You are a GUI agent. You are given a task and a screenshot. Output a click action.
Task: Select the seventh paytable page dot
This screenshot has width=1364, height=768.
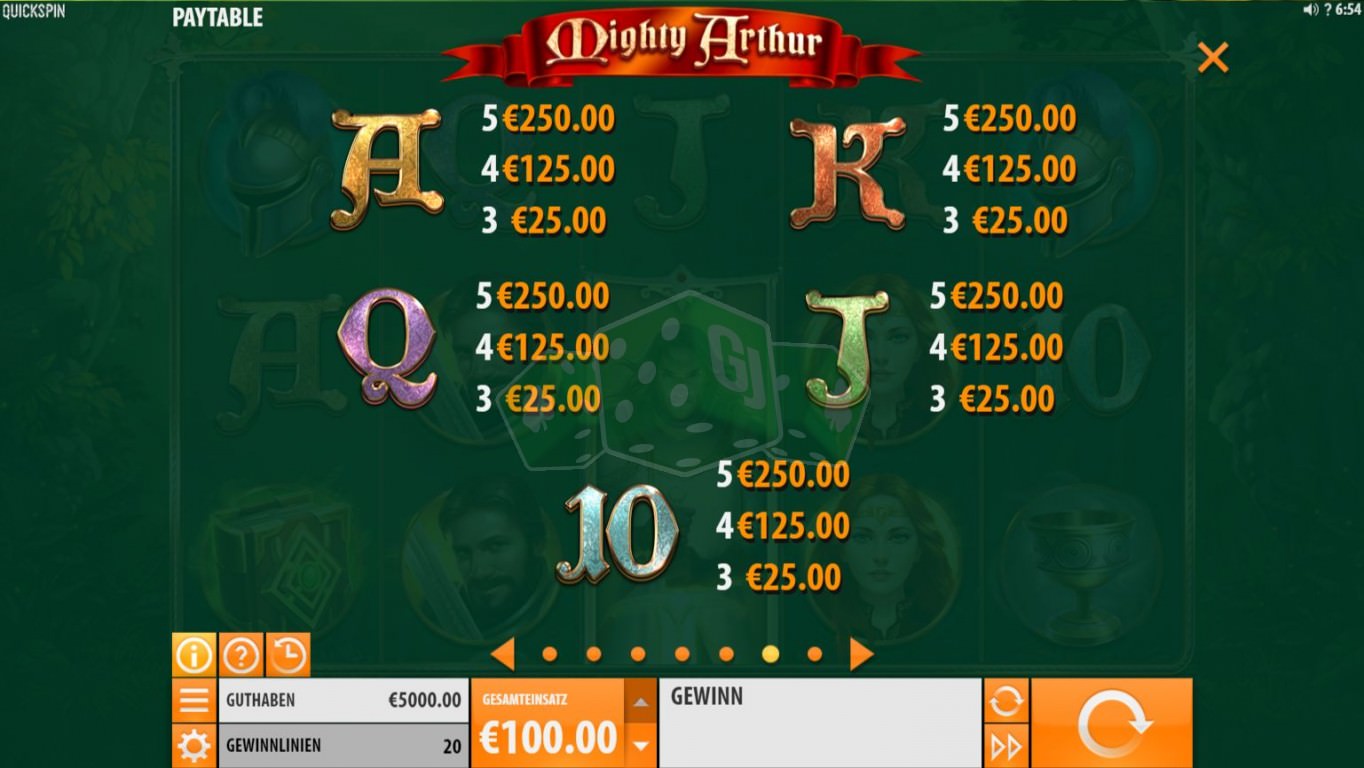click(814, 654)
